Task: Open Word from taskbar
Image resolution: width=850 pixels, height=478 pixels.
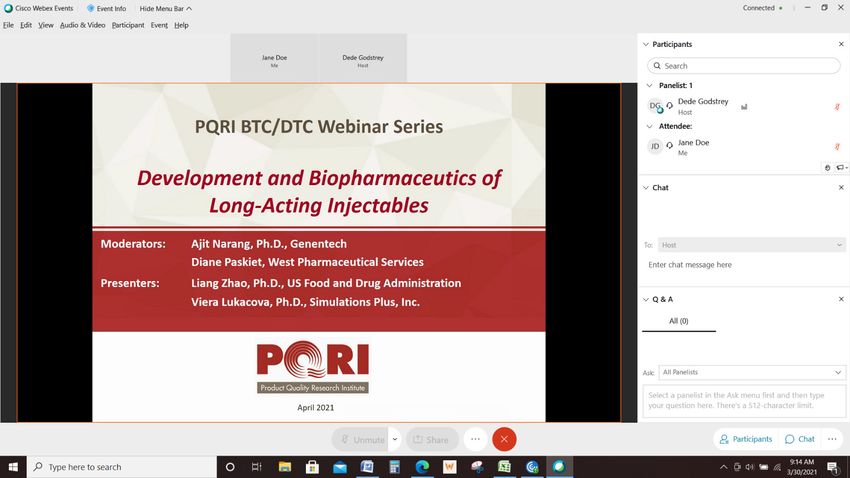Action: (367, 467)
